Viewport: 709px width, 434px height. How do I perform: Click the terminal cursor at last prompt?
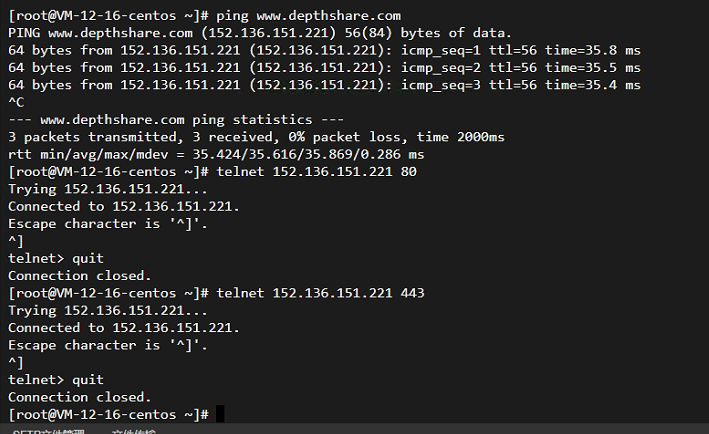(x=220, y=414)
